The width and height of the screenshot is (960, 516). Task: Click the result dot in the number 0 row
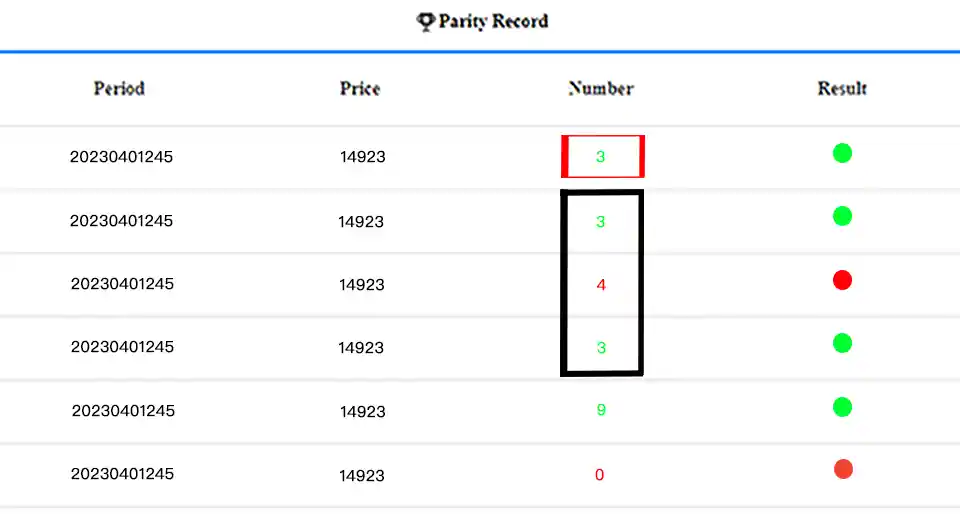click(843, 469)
